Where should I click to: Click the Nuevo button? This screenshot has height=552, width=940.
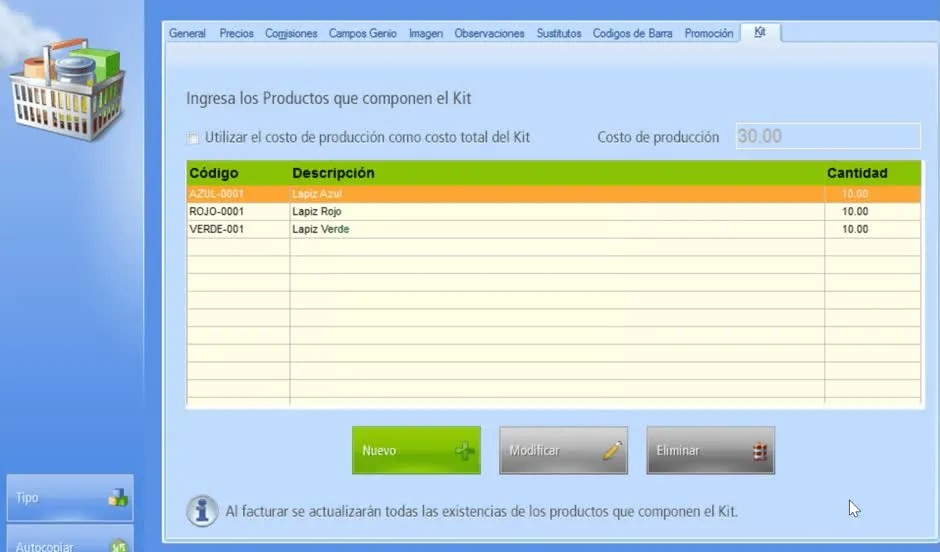click(416, 450)
